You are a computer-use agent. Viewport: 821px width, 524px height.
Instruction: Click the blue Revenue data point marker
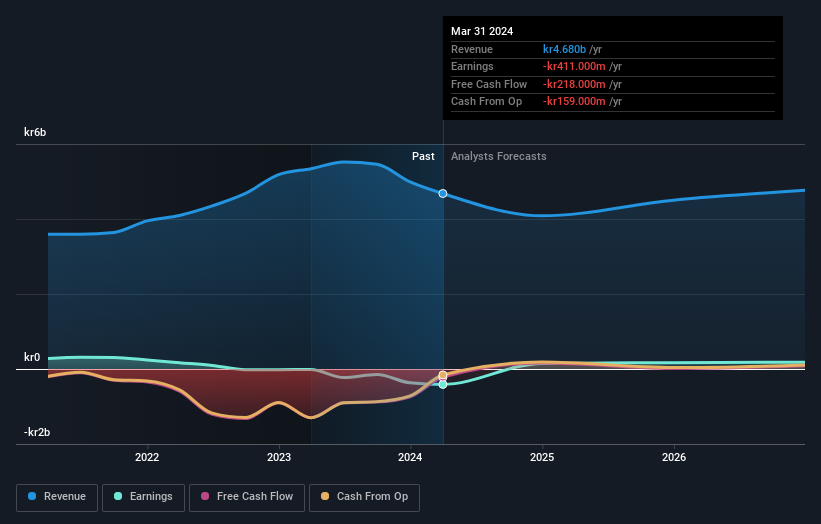tap(443, 194)
